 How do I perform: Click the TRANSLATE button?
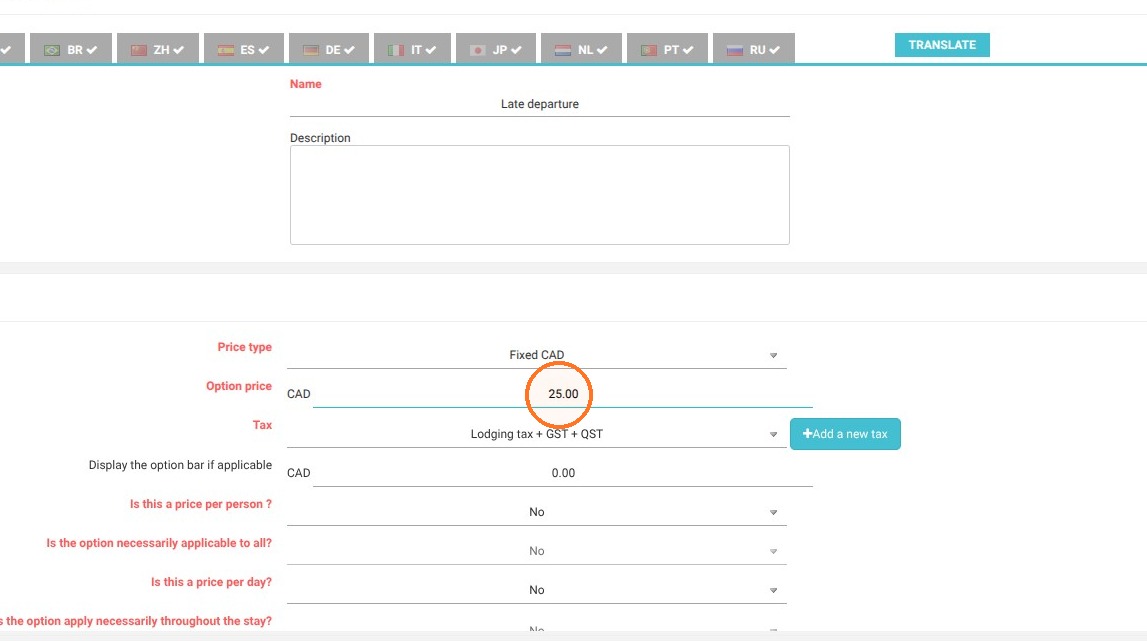(942, 45)
